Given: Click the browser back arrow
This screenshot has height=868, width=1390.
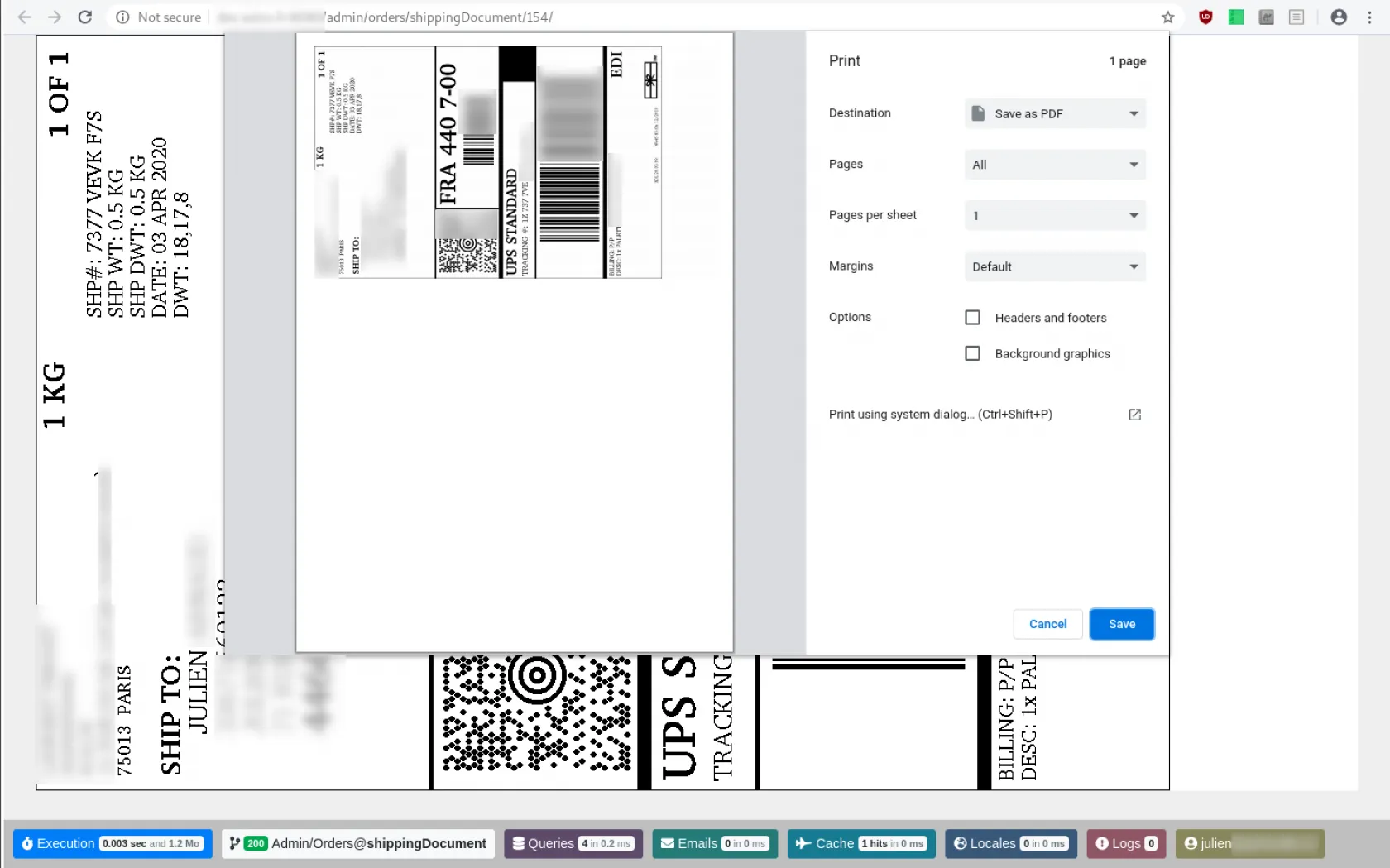Looking at the screenshot, I should pos(25,17).
